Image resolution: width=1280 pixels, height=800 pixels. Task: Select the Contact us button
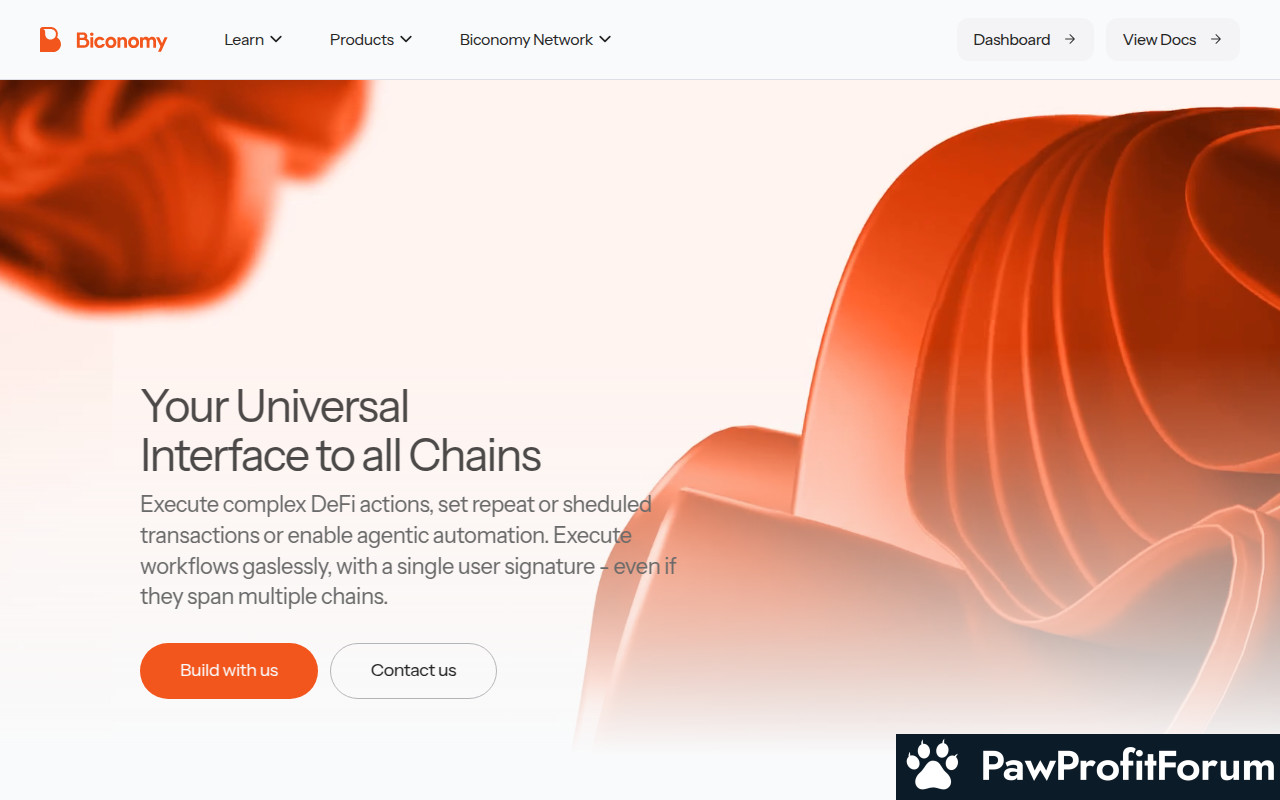click(x=413, y=671)
